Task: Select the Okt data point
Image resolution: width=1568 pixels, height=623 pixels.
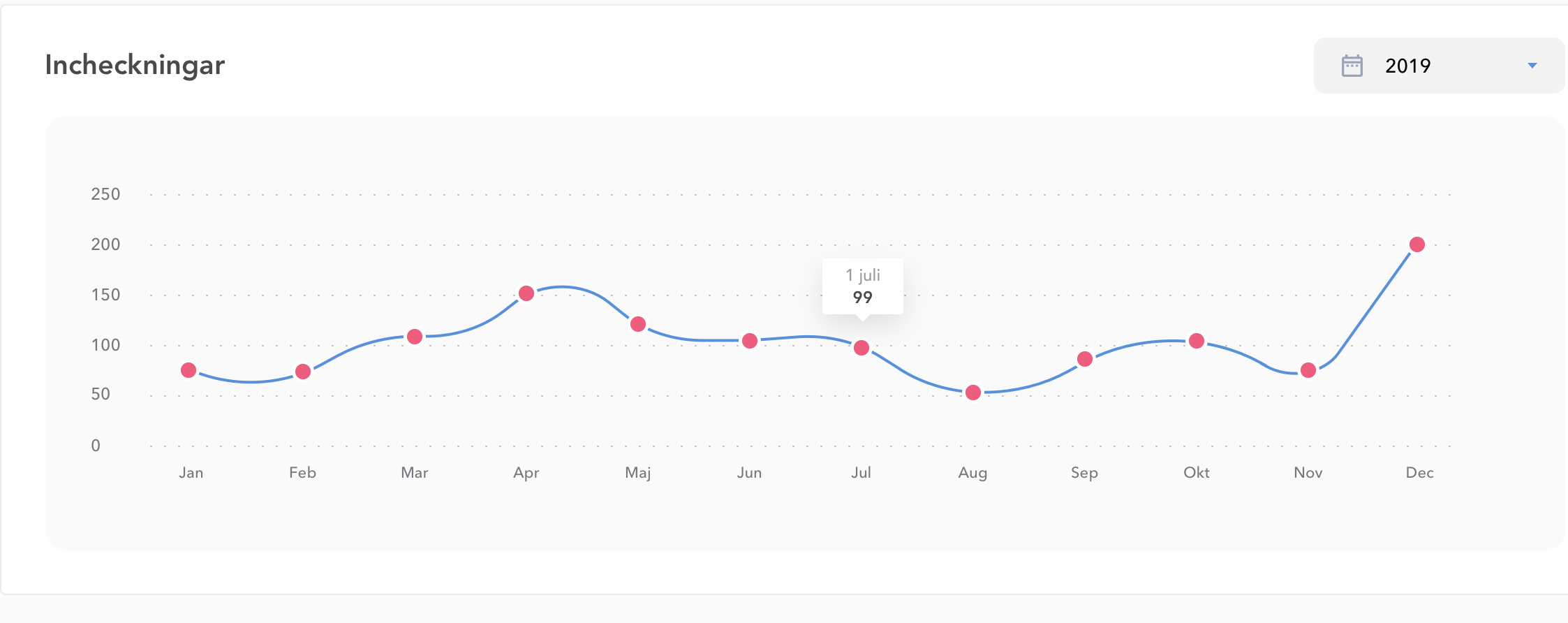Action: pyautogui.click(x=1197, y=341)
